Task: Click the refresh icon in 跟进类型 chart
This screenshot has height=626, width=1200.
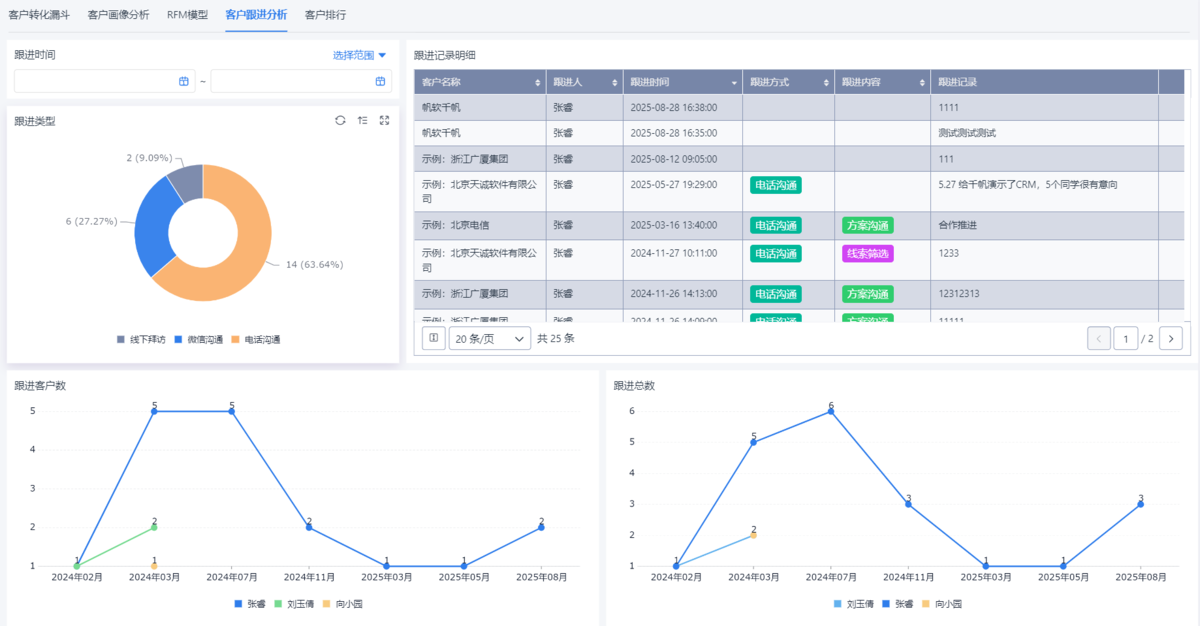Action: [x=340, y=120]
